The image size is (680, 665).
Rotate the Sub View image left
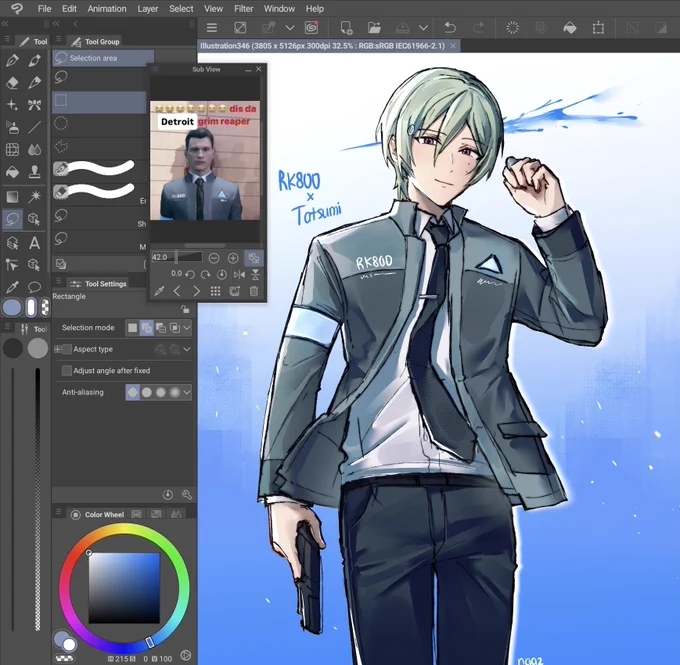(190, 274)
